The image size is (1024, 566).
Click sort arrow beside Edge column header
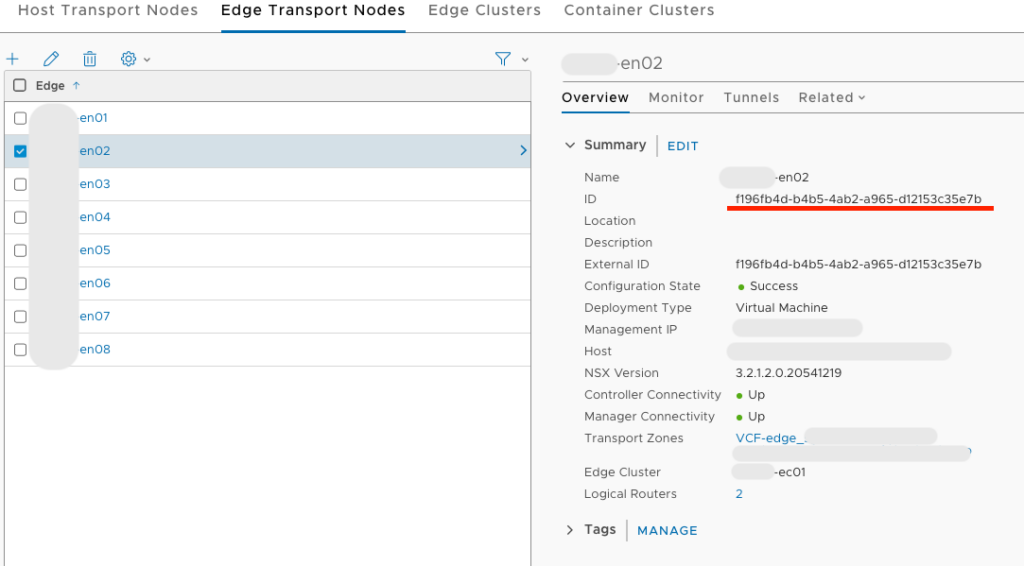coord(76,86)
